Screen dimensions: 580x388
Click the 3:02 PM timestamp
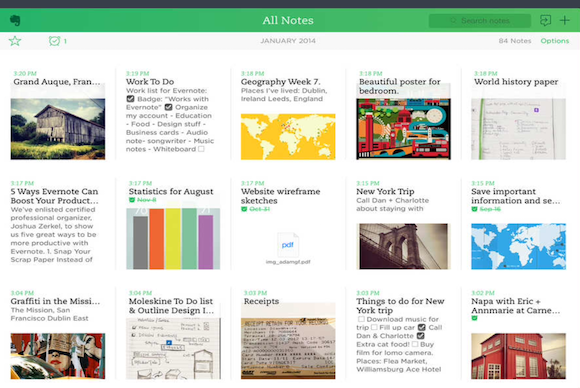click(483, 293)
